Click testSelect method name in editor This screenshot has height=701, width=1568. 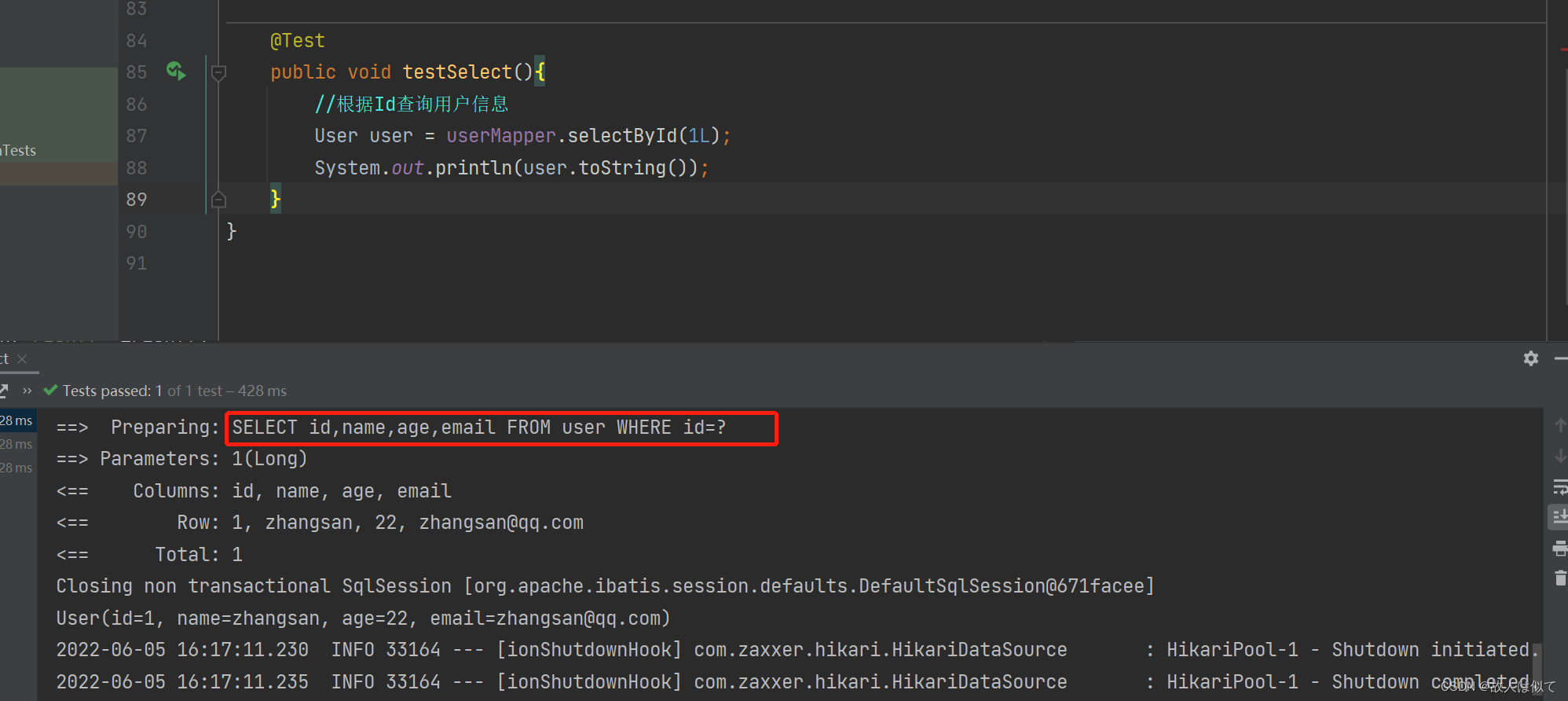click(456, 72)
